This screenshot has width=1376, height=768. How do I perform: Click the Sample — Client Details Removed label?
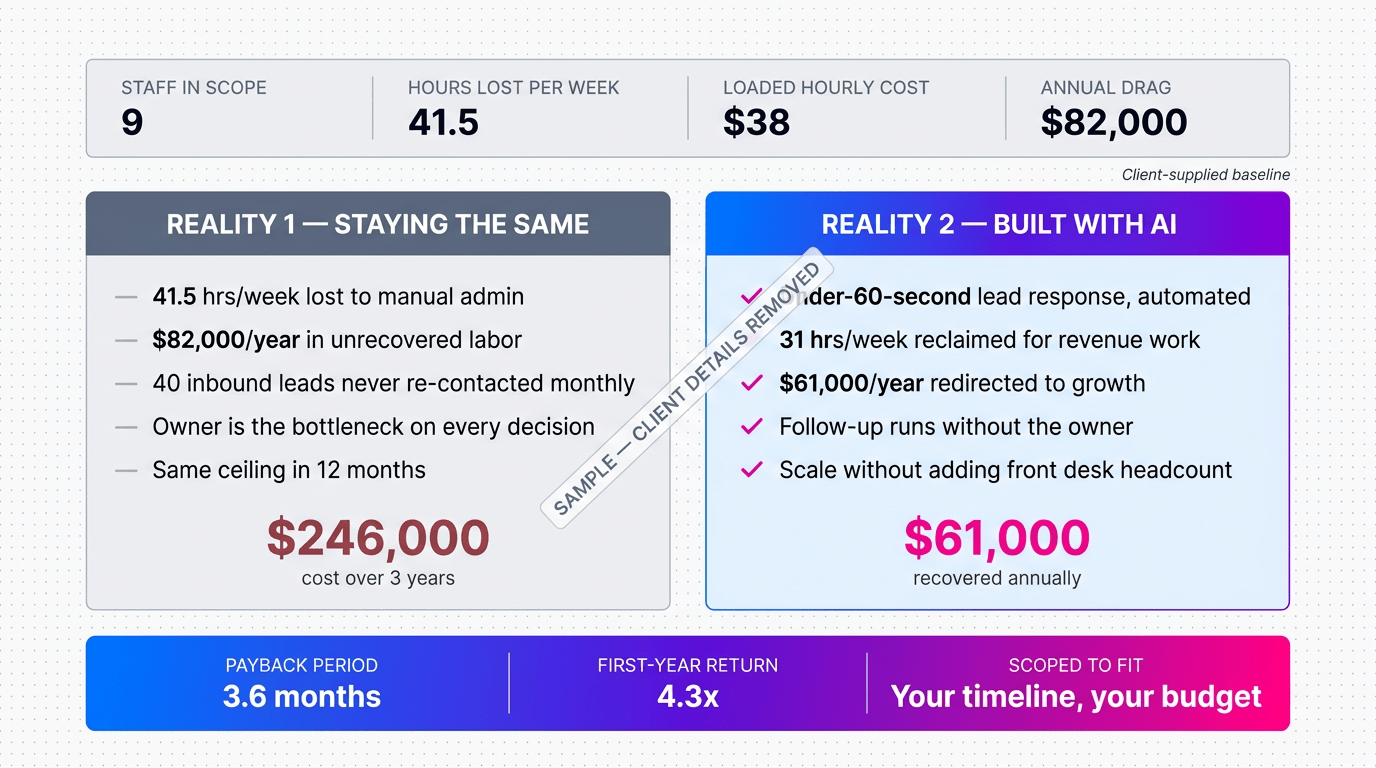coord(688,390)
